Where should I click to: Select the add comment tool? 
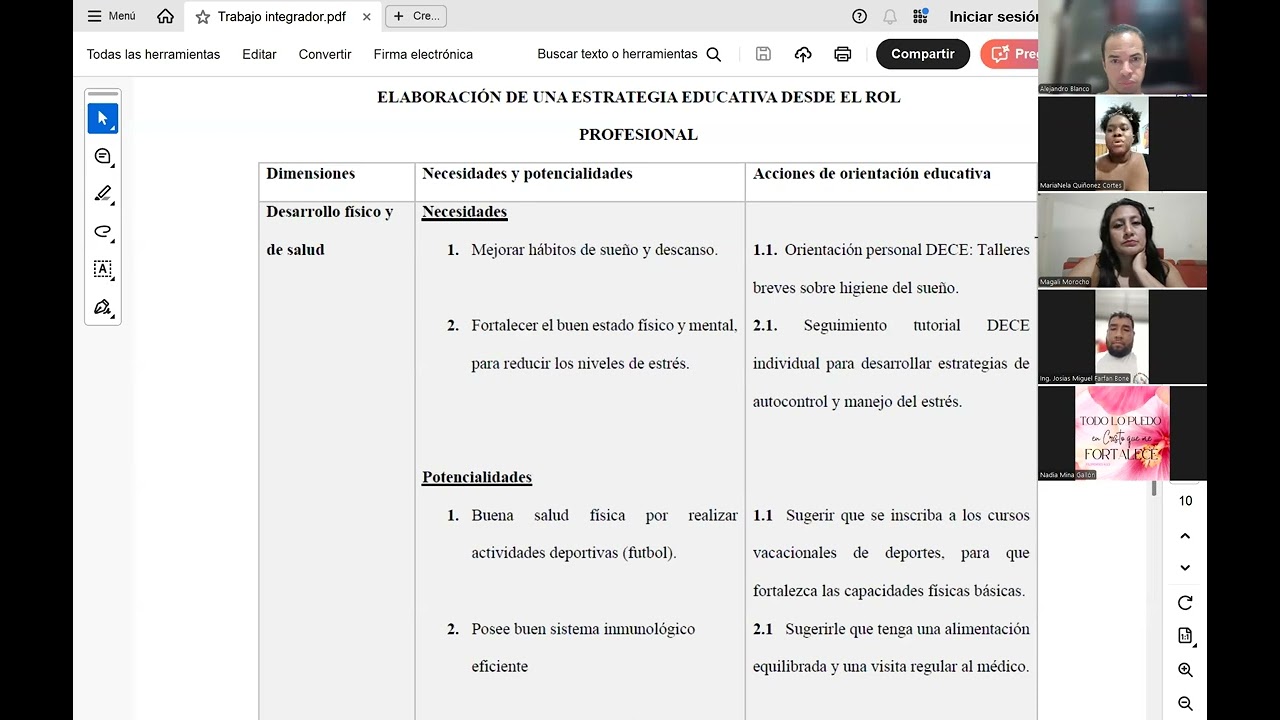click(102, 156)
